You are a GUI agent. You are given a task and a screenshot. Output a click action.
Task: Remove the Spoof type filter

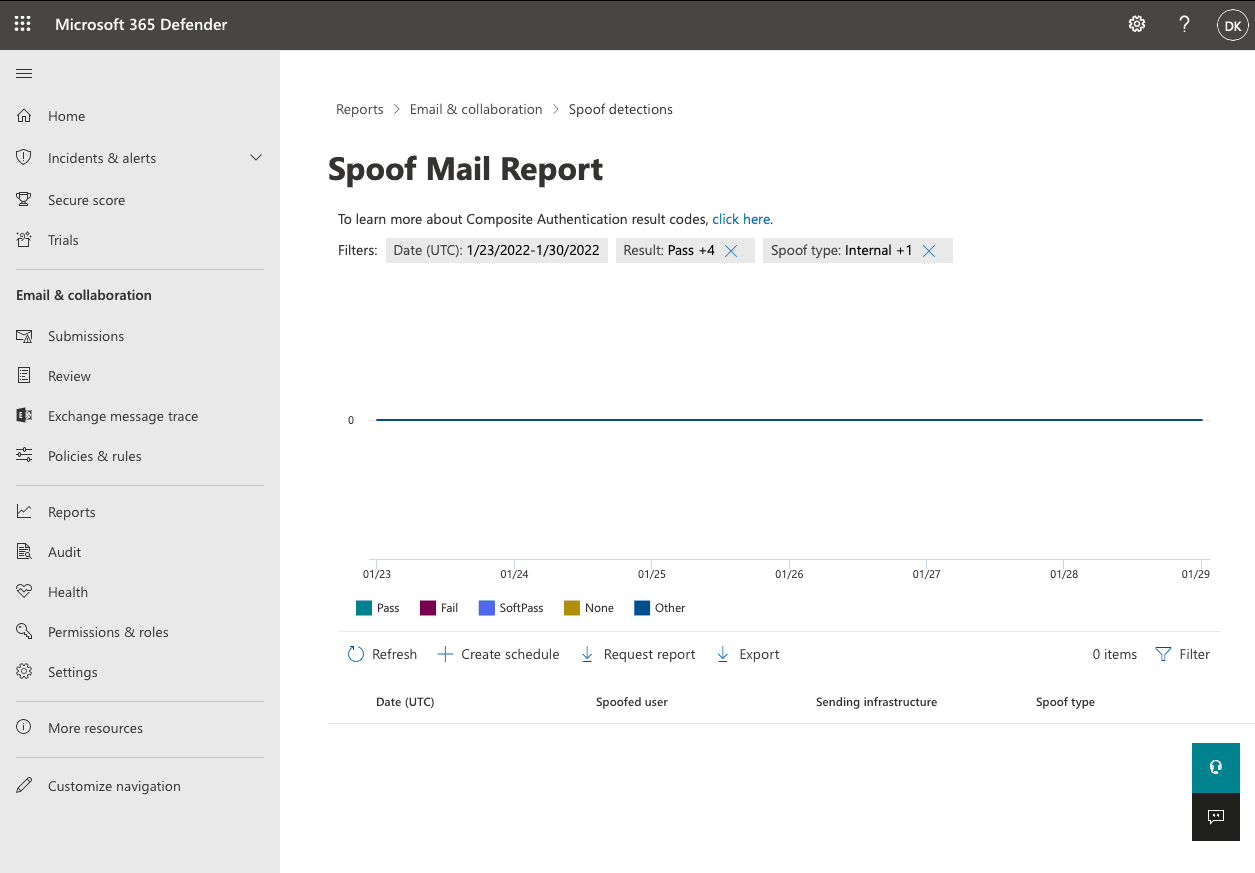pyautogui.click(x=929, y=251)
